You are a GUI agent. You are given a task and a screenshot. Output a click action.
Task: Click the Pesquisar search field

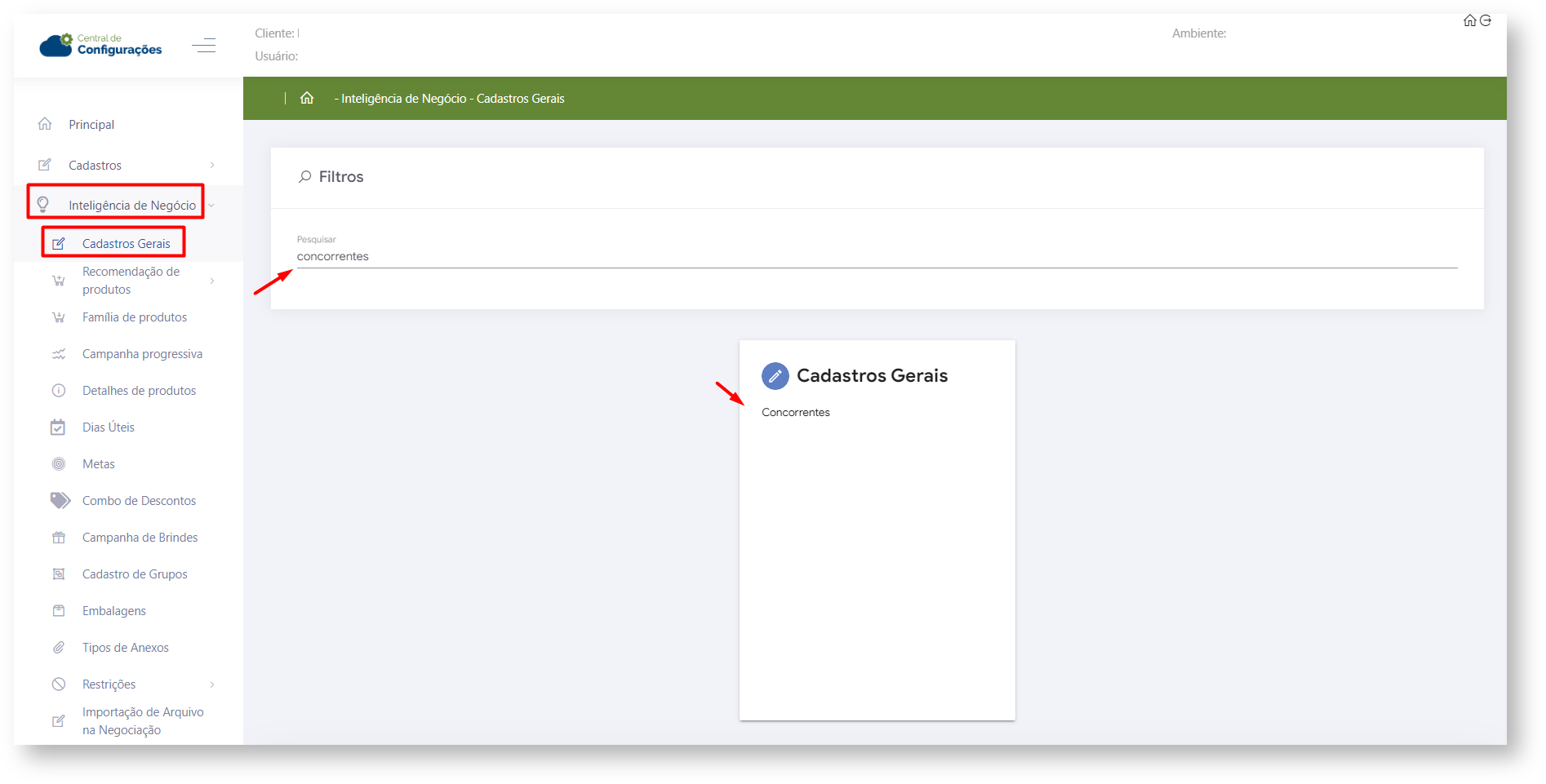(876, 256)
